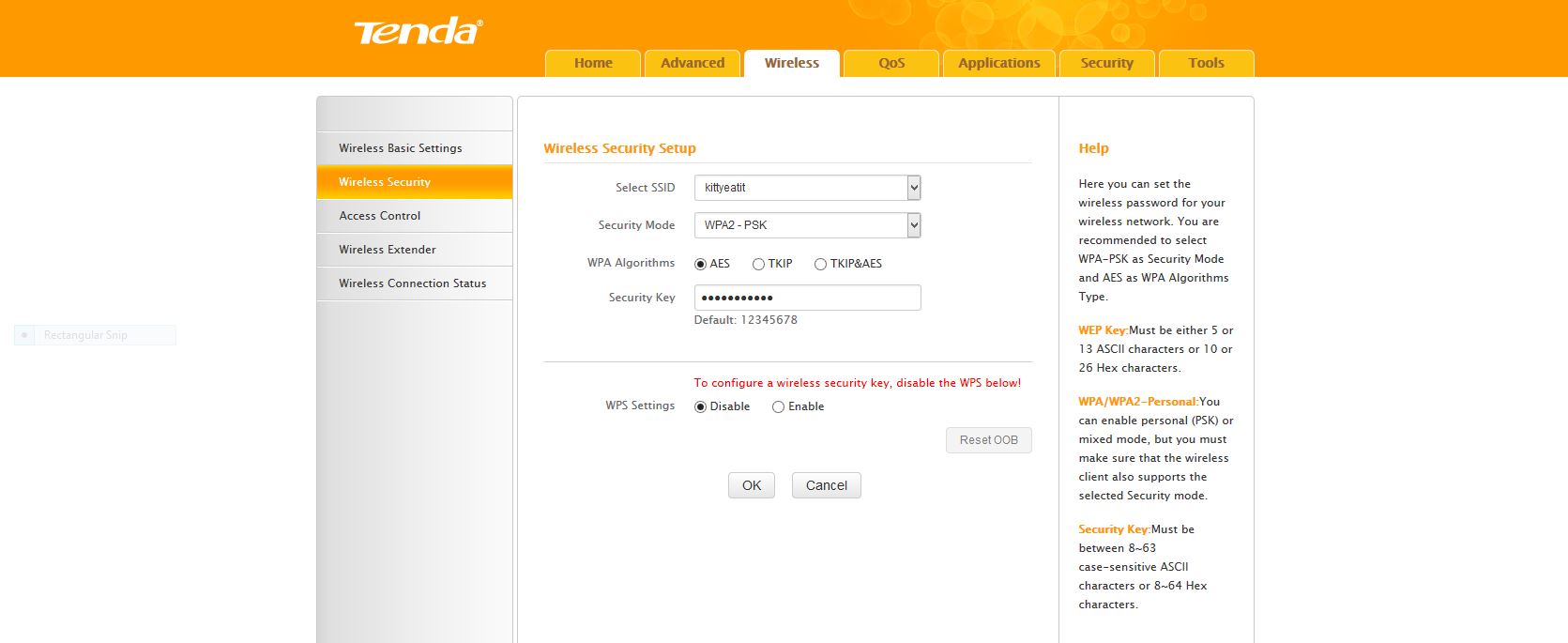View Wireless Connection Status
Screen dimensions: 1568x643
coord(413,283)
